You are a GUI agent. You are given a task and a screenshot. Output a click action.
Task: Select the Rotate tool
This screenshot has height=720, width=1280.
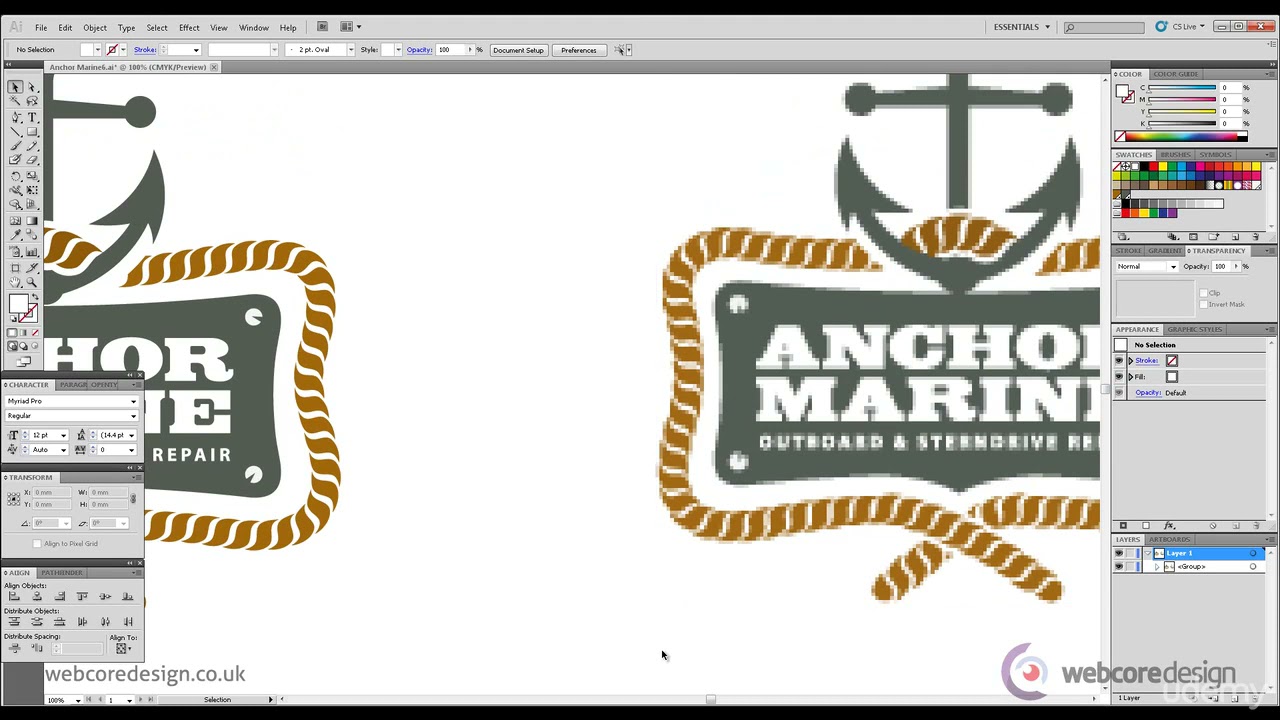[x=15, y=176]
